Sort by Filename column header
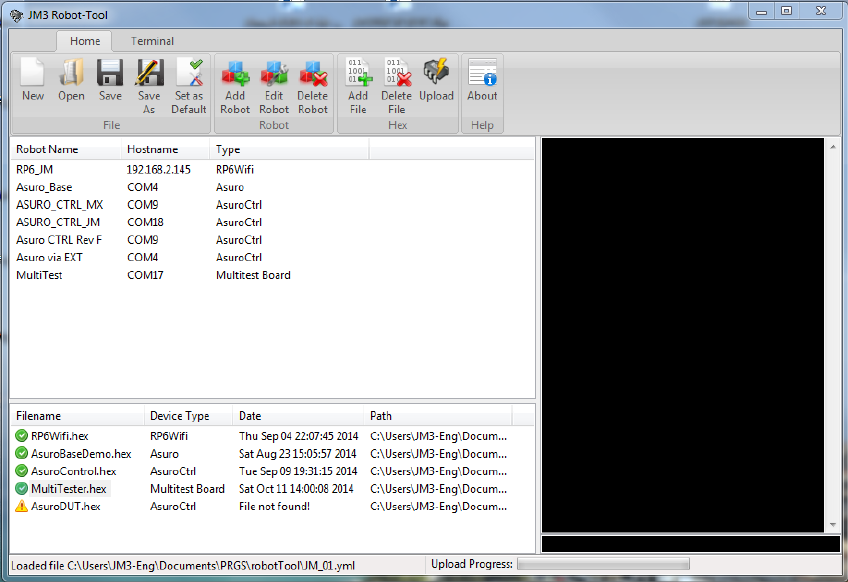The height and width of the screenshot is (582, 848). coord(77,416)
